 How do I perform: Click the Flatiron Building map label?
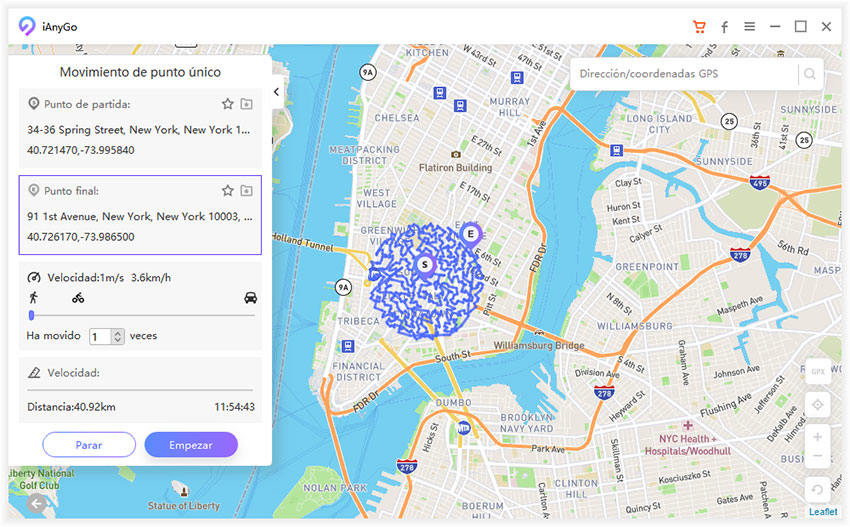[x=455, y=168]
